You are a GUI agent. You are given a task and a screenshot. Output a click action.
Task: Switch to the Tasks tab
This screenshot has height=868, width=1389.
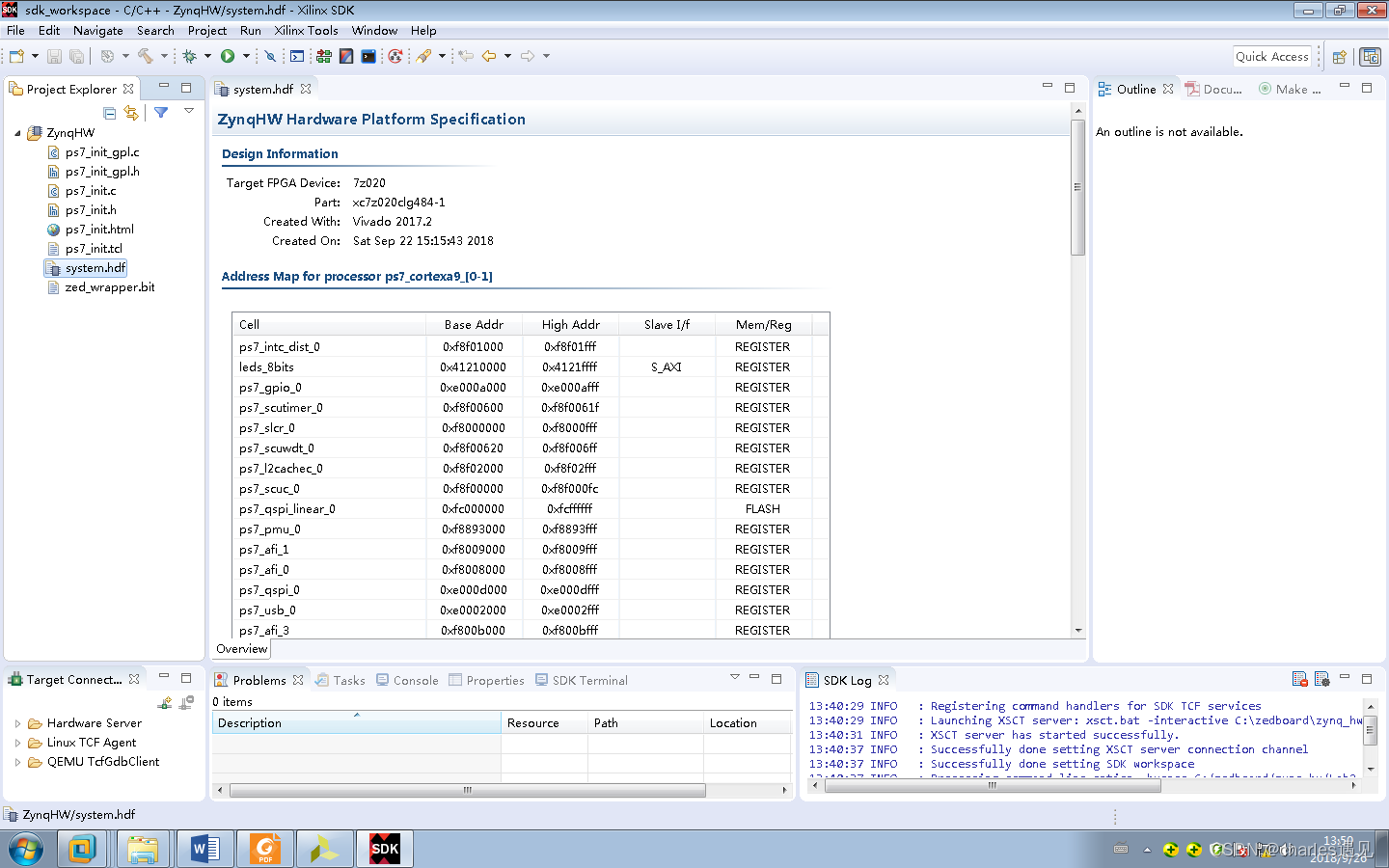pos(340,680)
